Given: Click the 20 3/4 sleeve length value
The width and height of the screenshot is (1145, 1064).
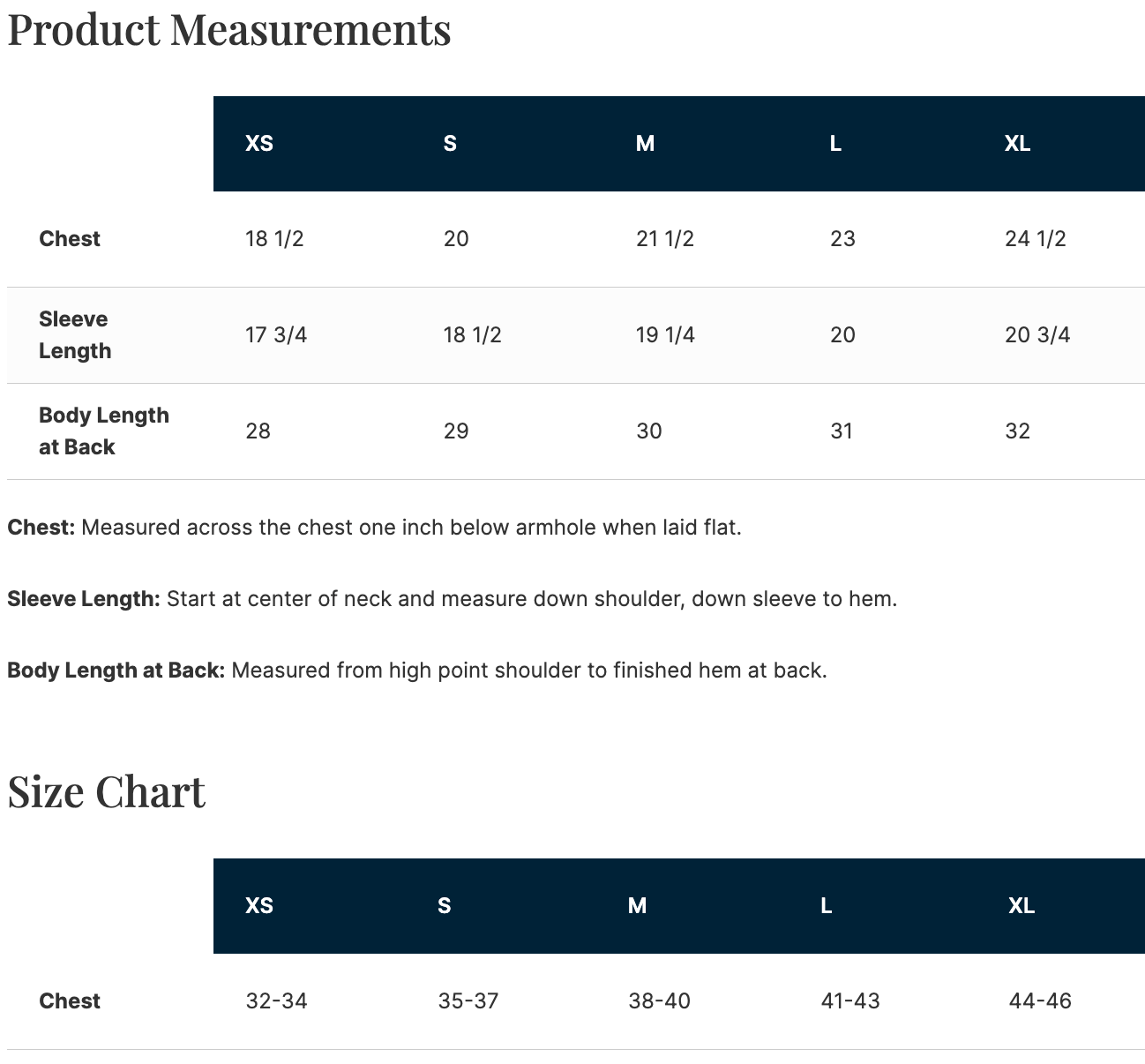Looking at the screenshot, I should pyautogui.click(x=1037, y=335).
